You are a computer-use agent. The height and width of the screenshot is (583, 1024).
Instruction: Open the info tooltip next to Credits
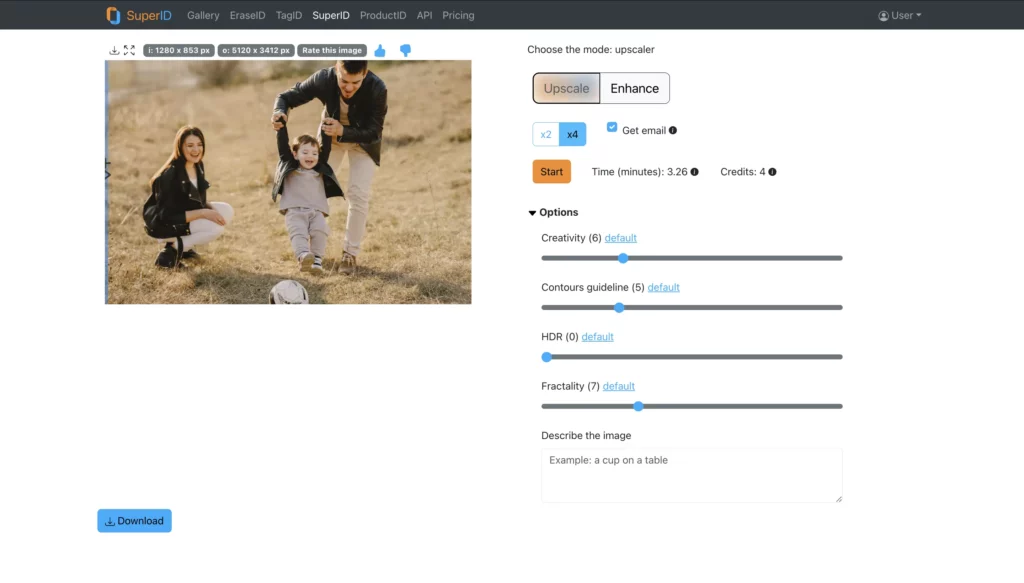pyautogui.click(x=772, y=171)
